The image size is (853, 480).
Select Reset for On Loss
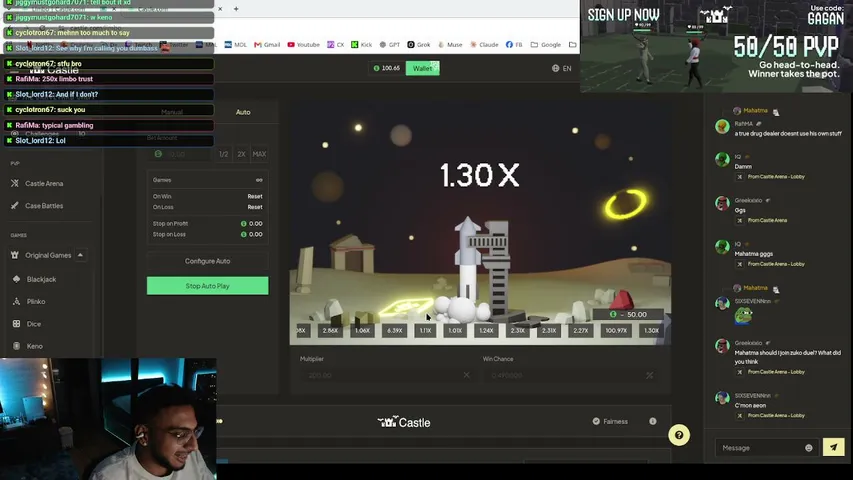click(x=255, y=207)
